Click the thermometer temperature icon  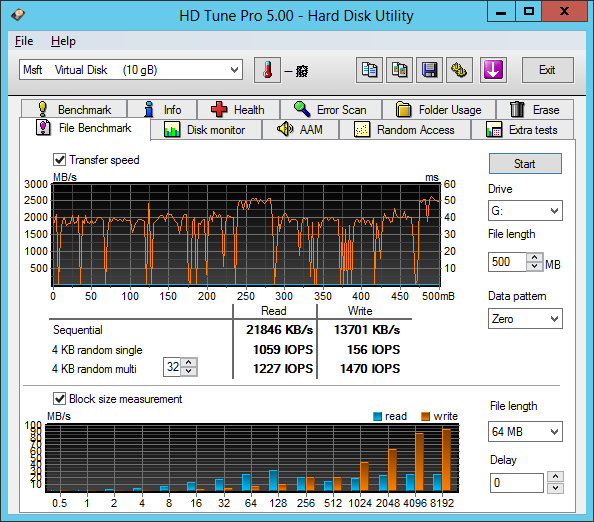(267, 70)
